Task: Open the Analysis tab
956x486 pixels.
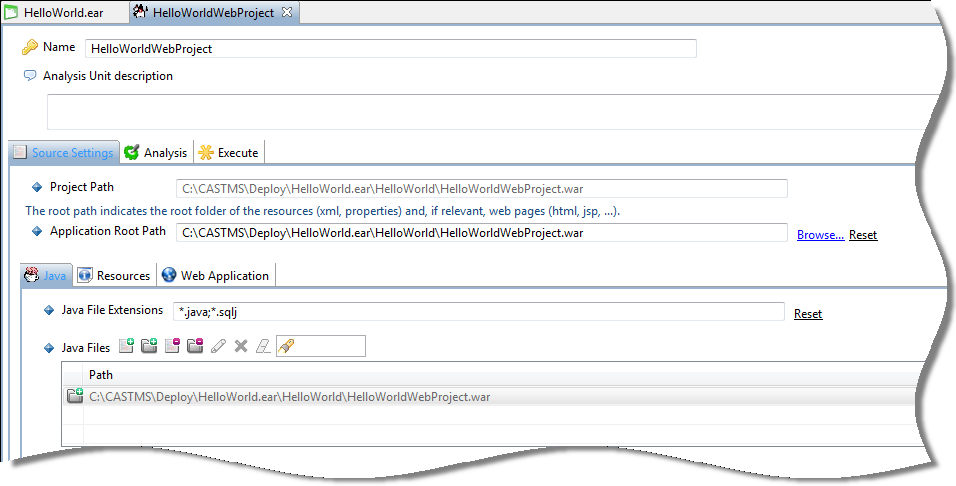Action: [x=156, y=153]
